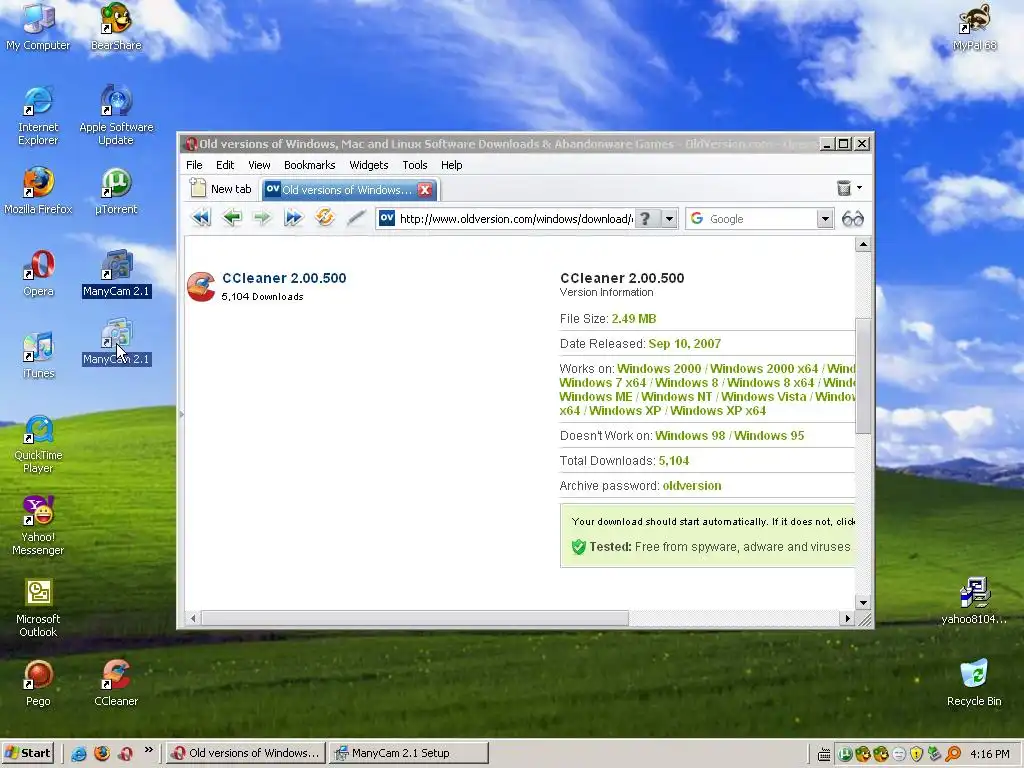Click the Fast Forward toolbar button
This screenshot has width=1024, height=768.
(293, 217)
